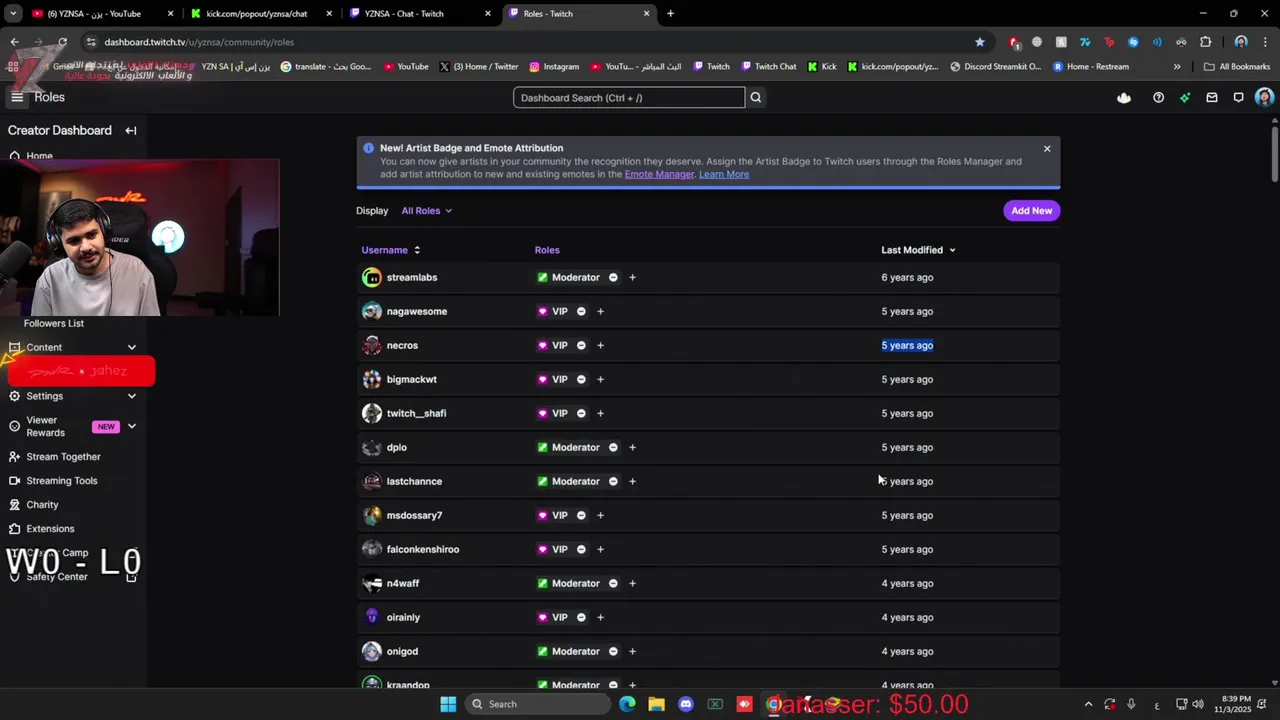Add a role to nagawesome
The image size is (1280, 720).
(600, 311)
